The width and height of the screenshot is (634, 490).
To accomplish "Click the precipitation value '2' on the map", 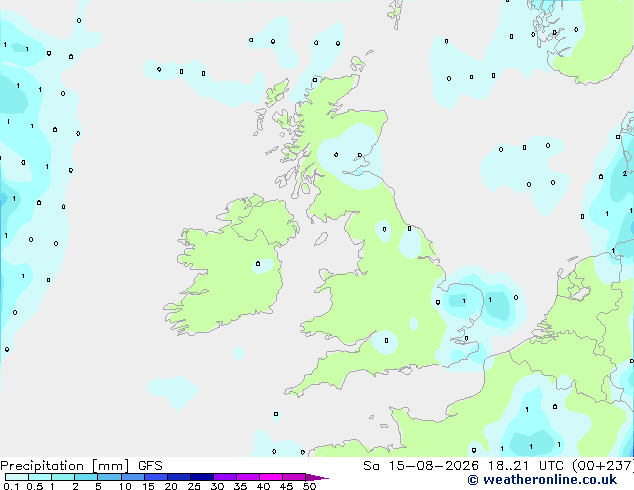I will tap(625, 173).
